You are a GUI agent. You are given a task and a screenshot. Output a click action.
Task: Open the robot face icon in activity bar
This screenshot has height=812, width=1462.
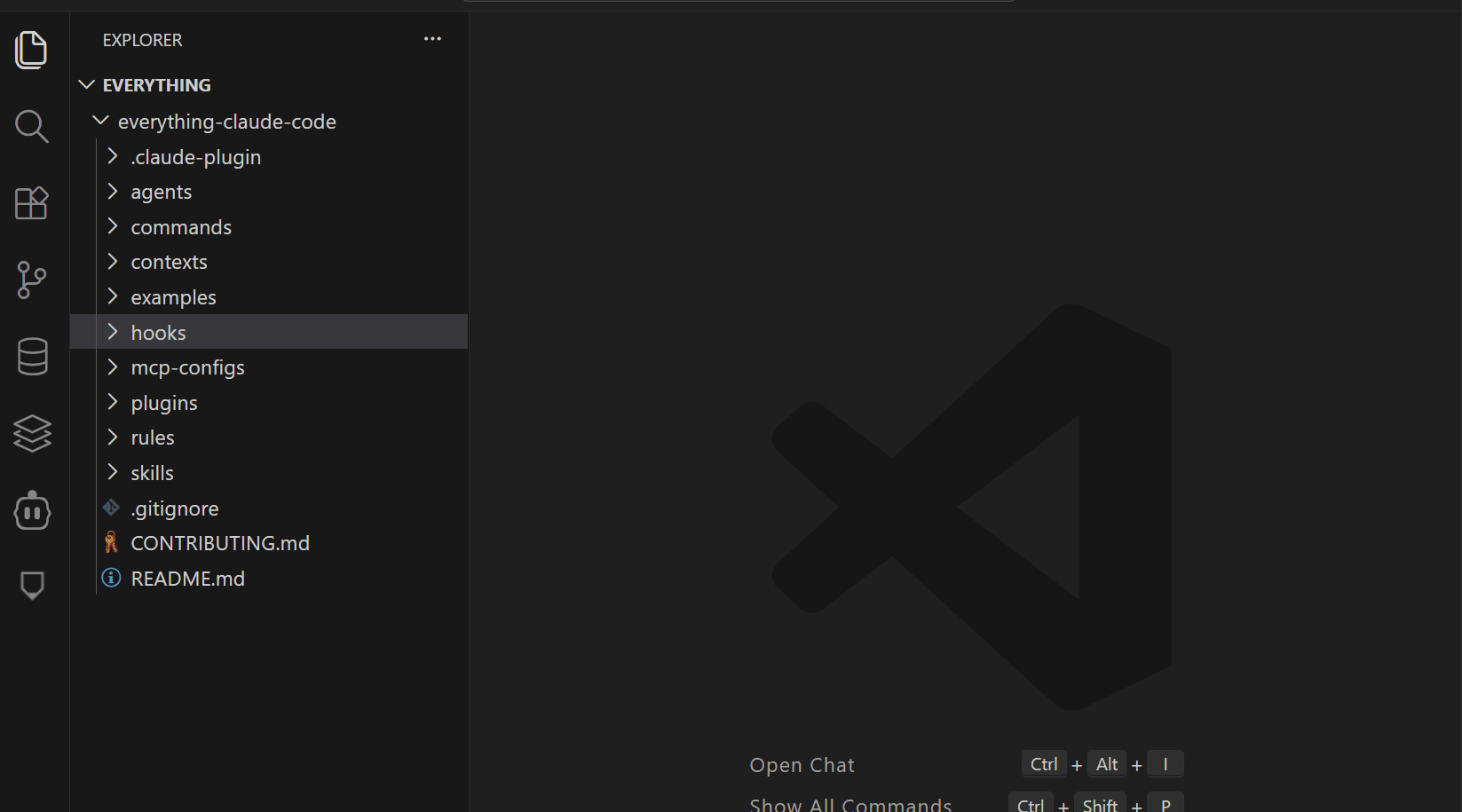[32, 510]
